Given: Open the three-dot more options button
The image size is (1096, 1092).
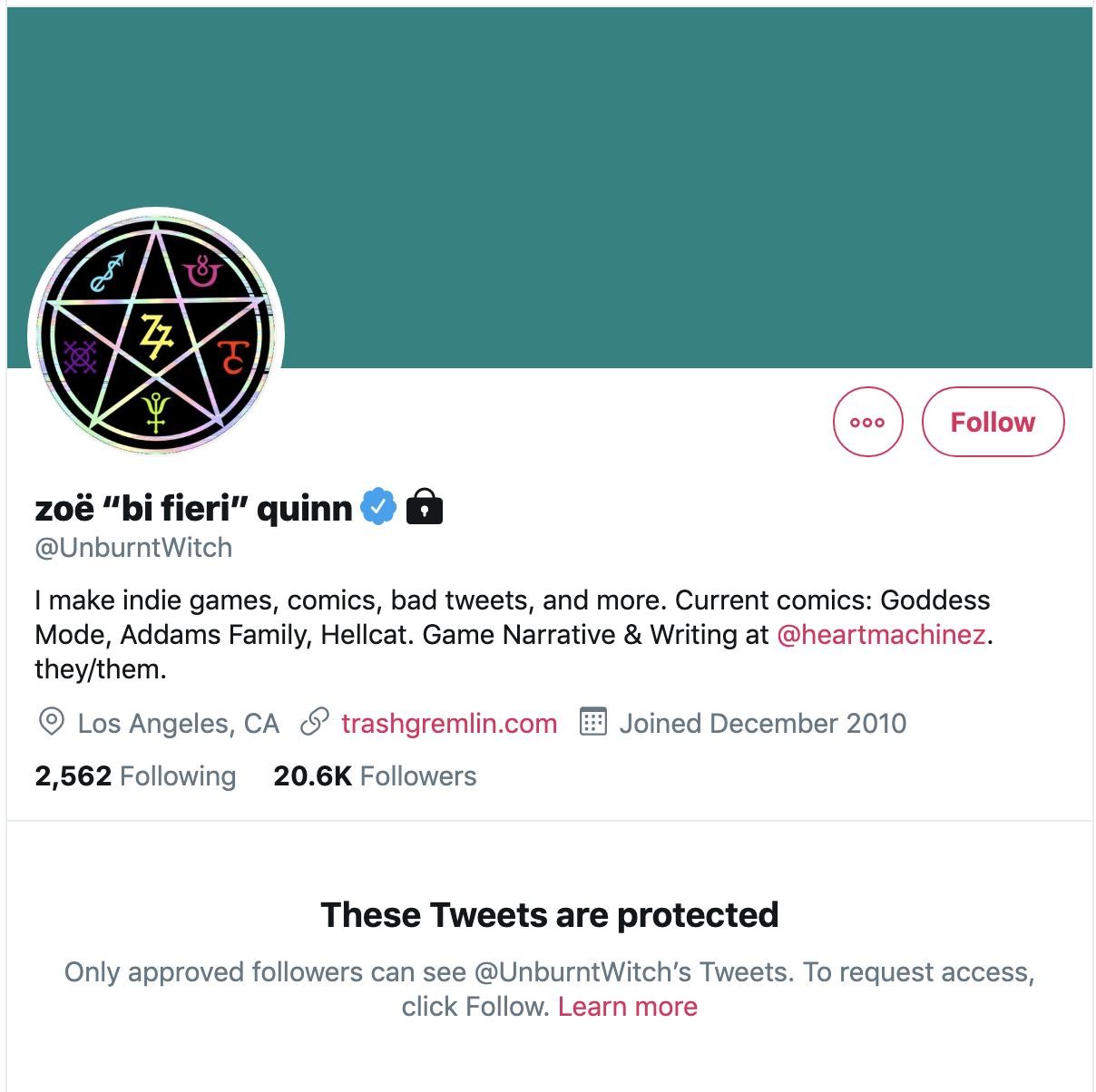Looking at the screenshot, I should [867, 422].
